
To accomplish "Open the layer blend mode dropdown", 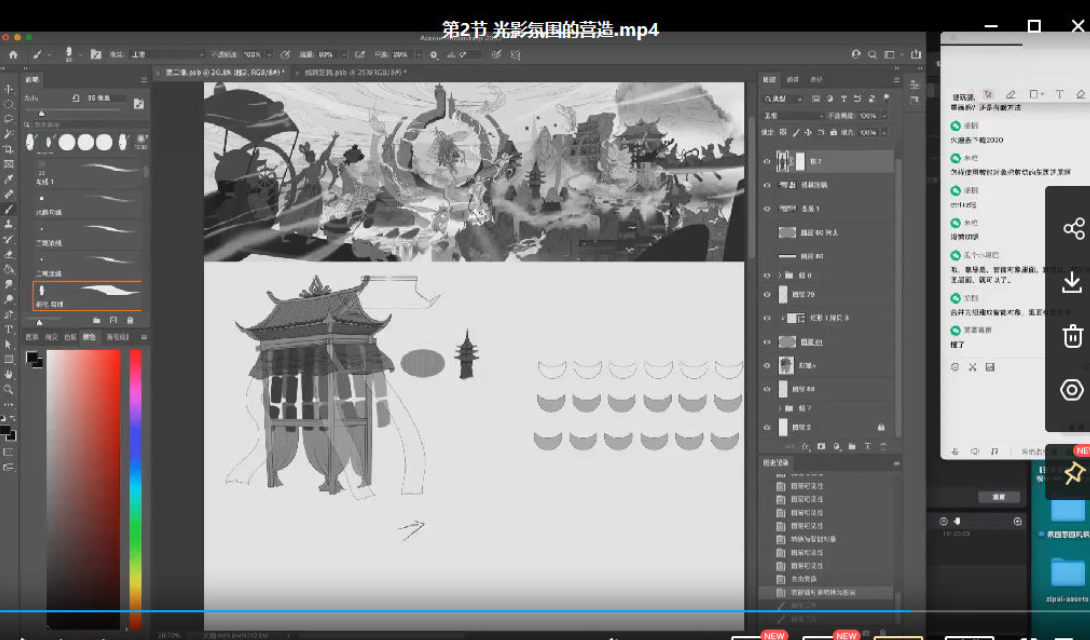I will (x=793, y=115).
